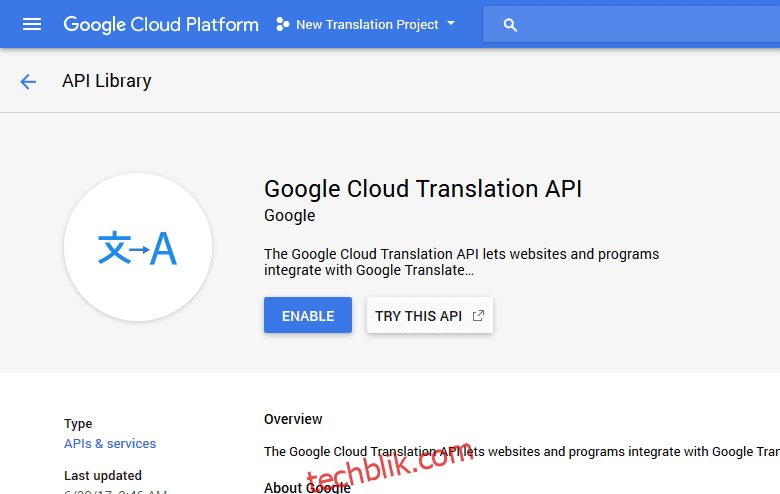Click the Last updated label
Screen dimensions: 780x494
click(x=103, y=476)
